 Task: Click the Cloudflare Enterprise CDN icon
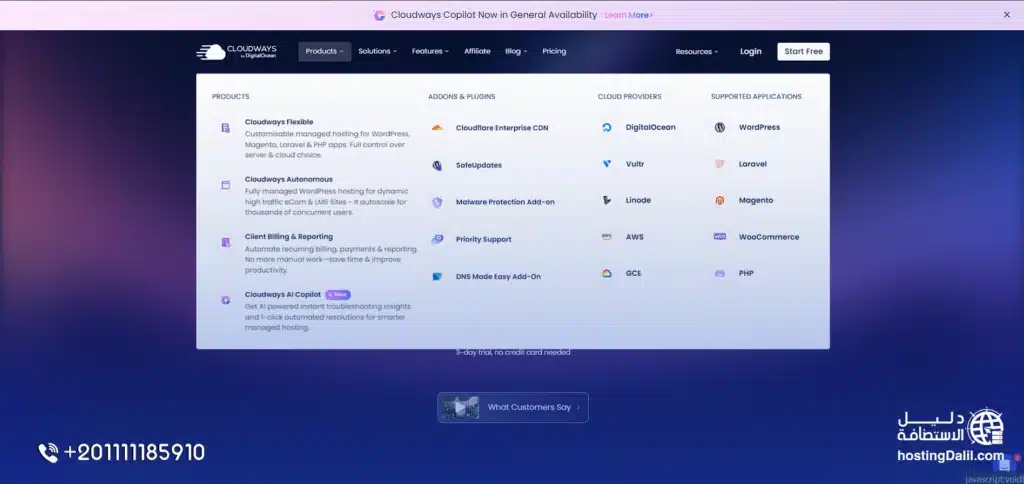[437, 128]
